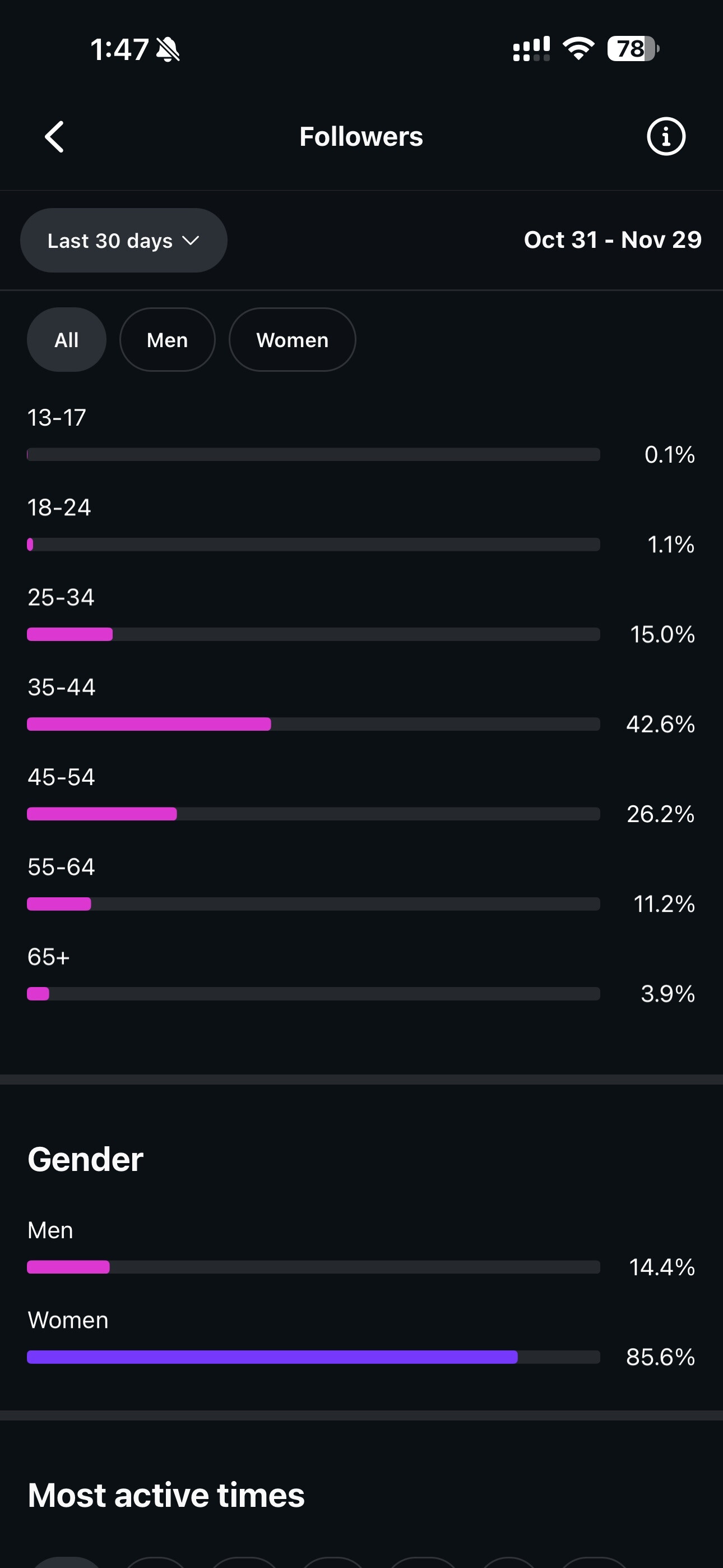Tap the silent mode bell icon
The image size is (723, 1568).
[x=168, y=49]
